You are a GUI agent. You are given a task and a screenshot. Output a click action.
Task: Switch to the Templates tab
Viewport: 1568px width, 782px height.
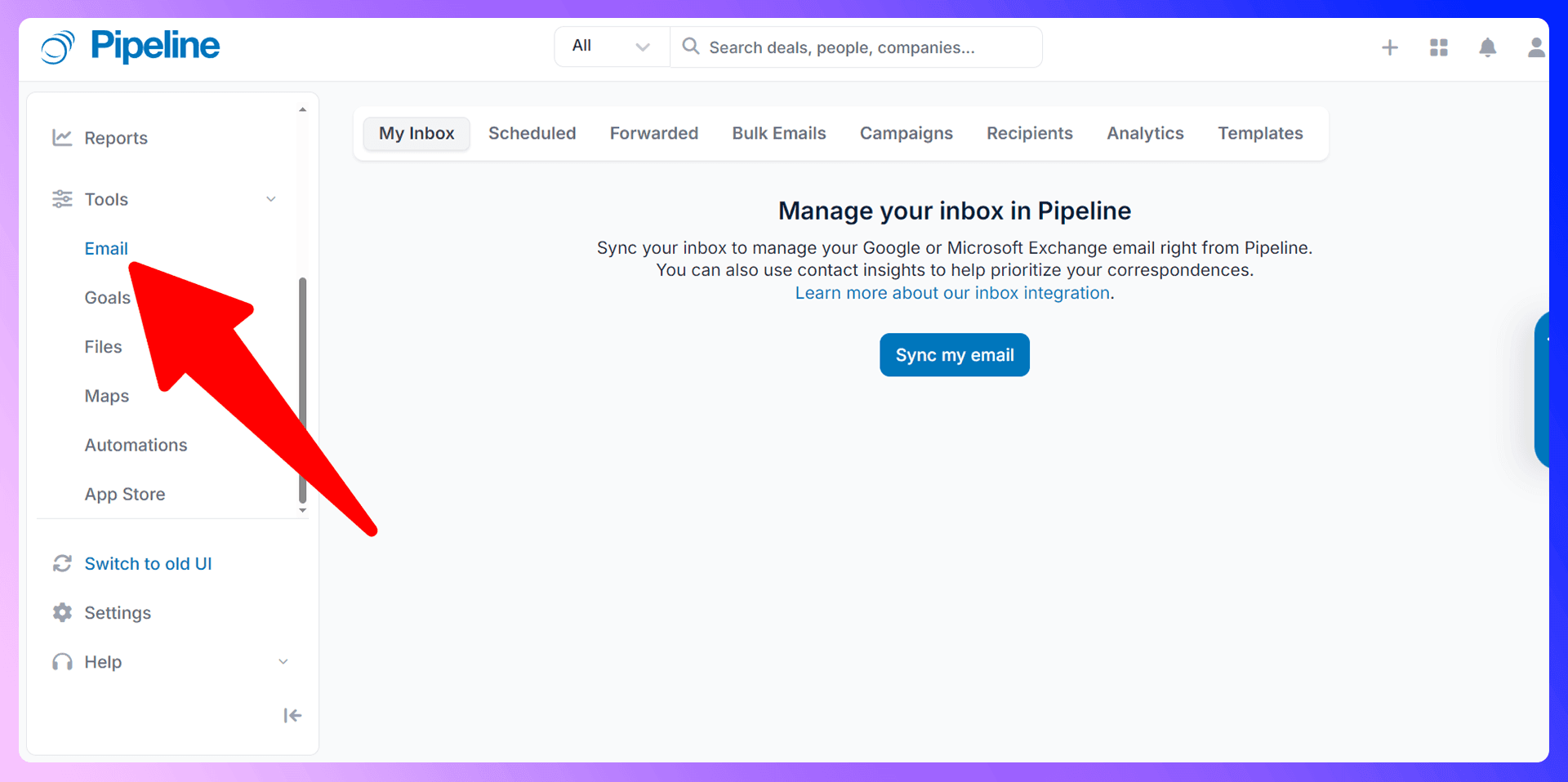1260,133
